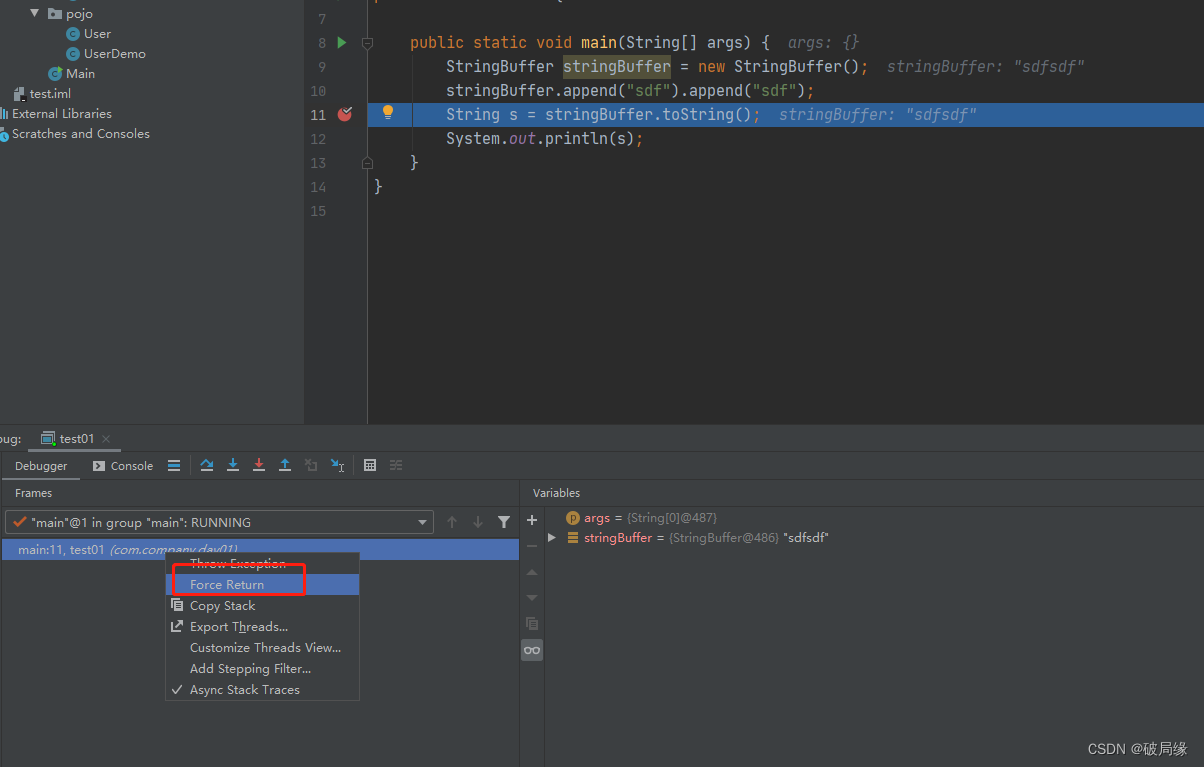Click the move watch down icon
1204x767 pixels.
tap(532, 598)
